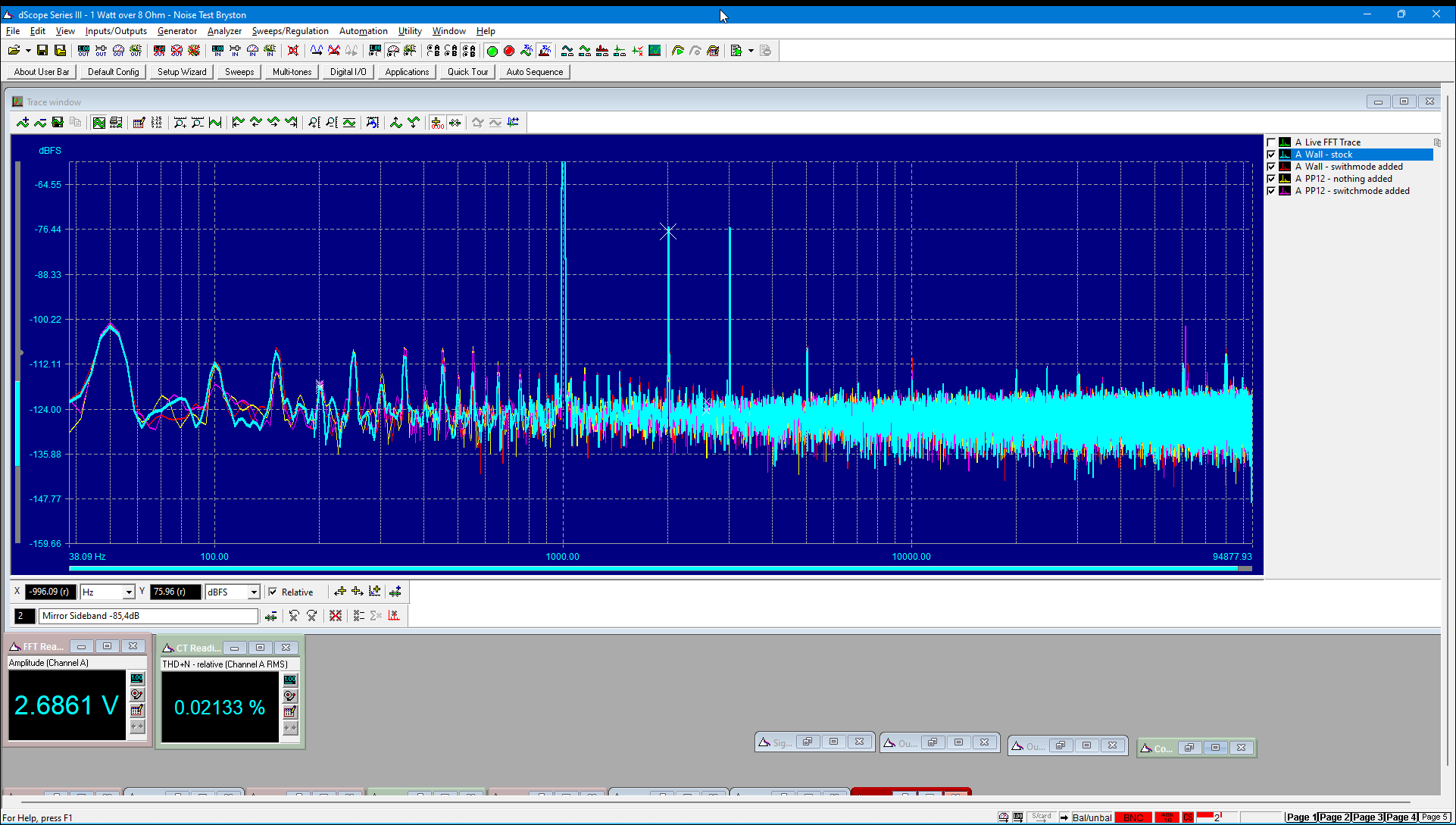Toggle the Wall - swithmode added trace checkbox
The height and width of the screenshot is (825, 1456).
[1271, 167]
